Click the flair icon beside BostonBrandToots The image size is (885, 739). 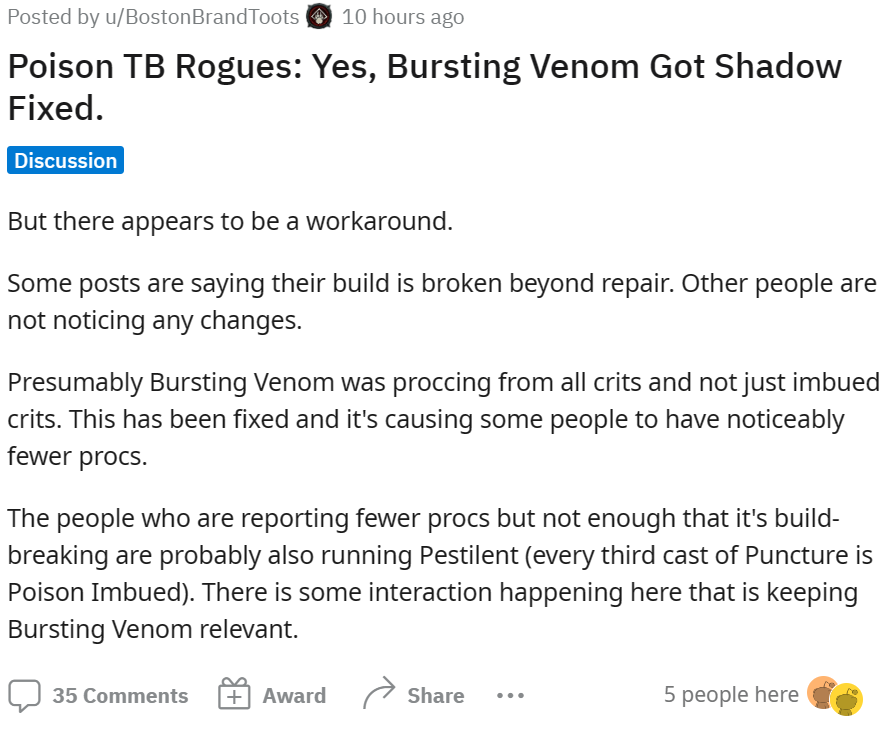[319, 17]
